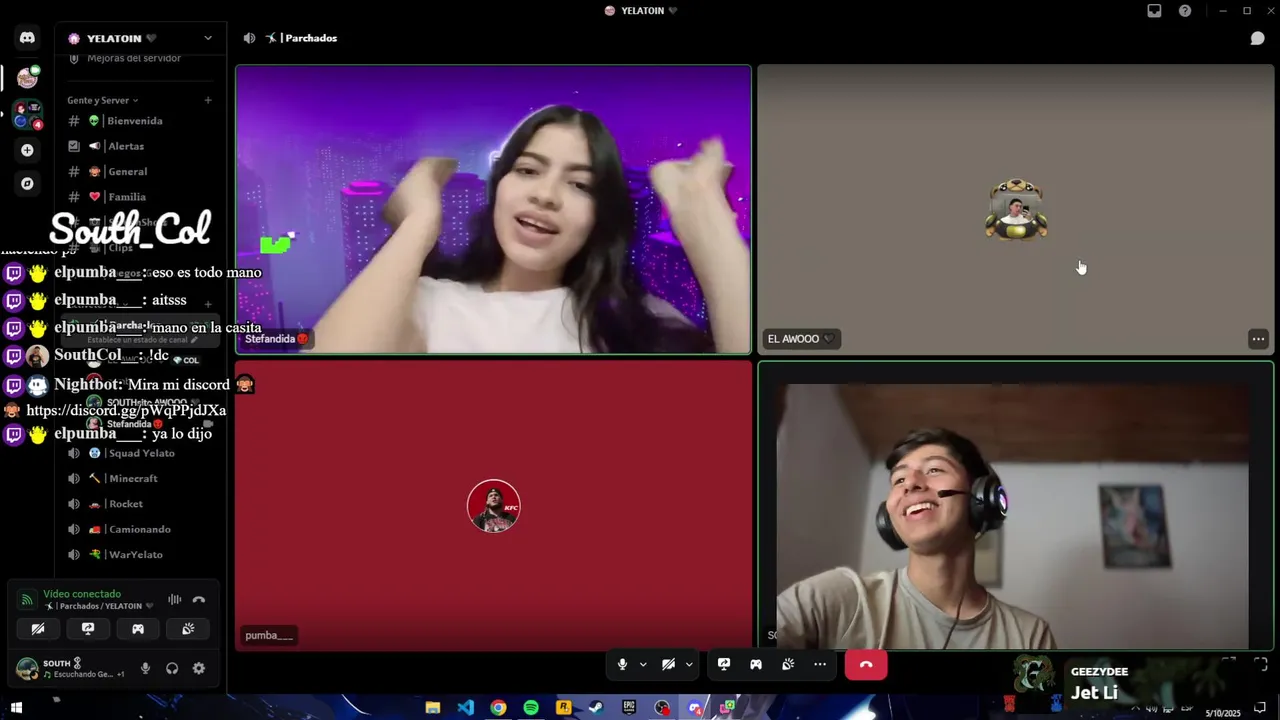Open the inbox icon in the title bar
The image size is (1280, 720).
click(x=1154, y=11)
